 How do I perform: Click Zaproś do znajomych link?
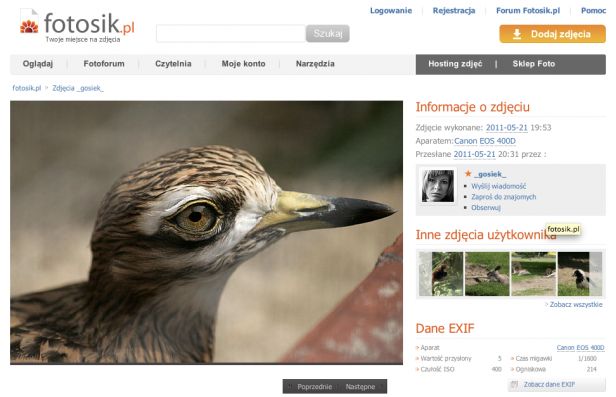pyautogui.click(x=504, y=197)
